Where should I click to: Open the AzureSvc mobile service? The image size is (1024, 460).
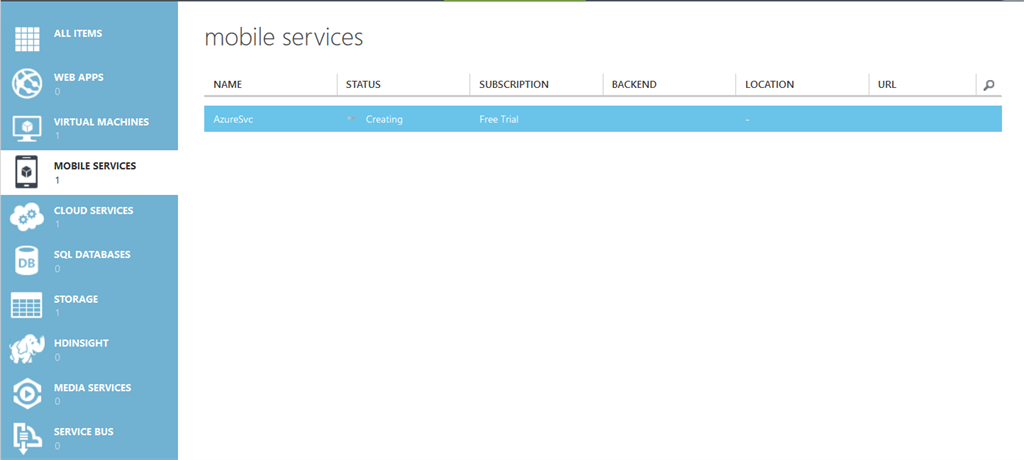233,120
